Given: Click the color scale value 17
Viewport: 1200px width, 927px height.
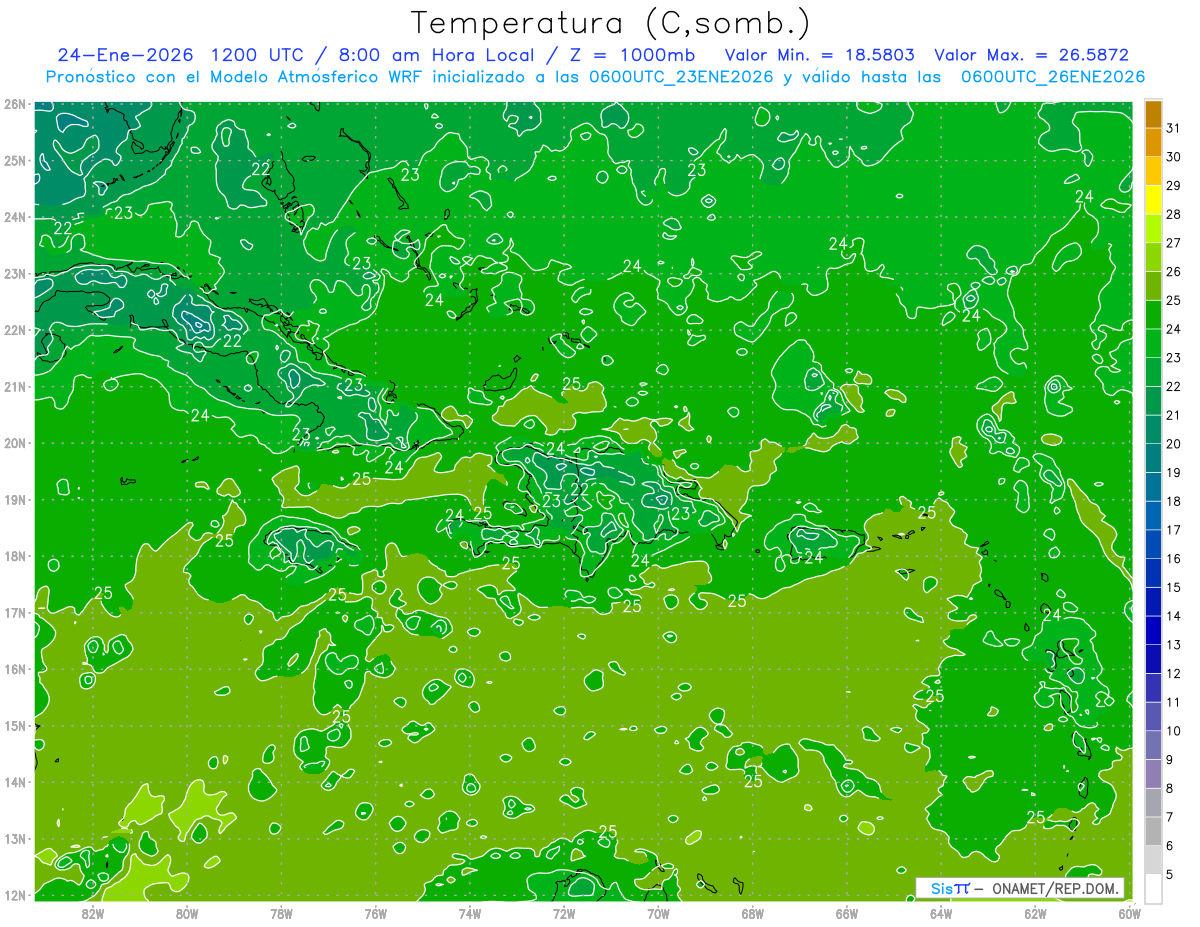Looking at the screenshot, I should click(x=1174, y=530).
